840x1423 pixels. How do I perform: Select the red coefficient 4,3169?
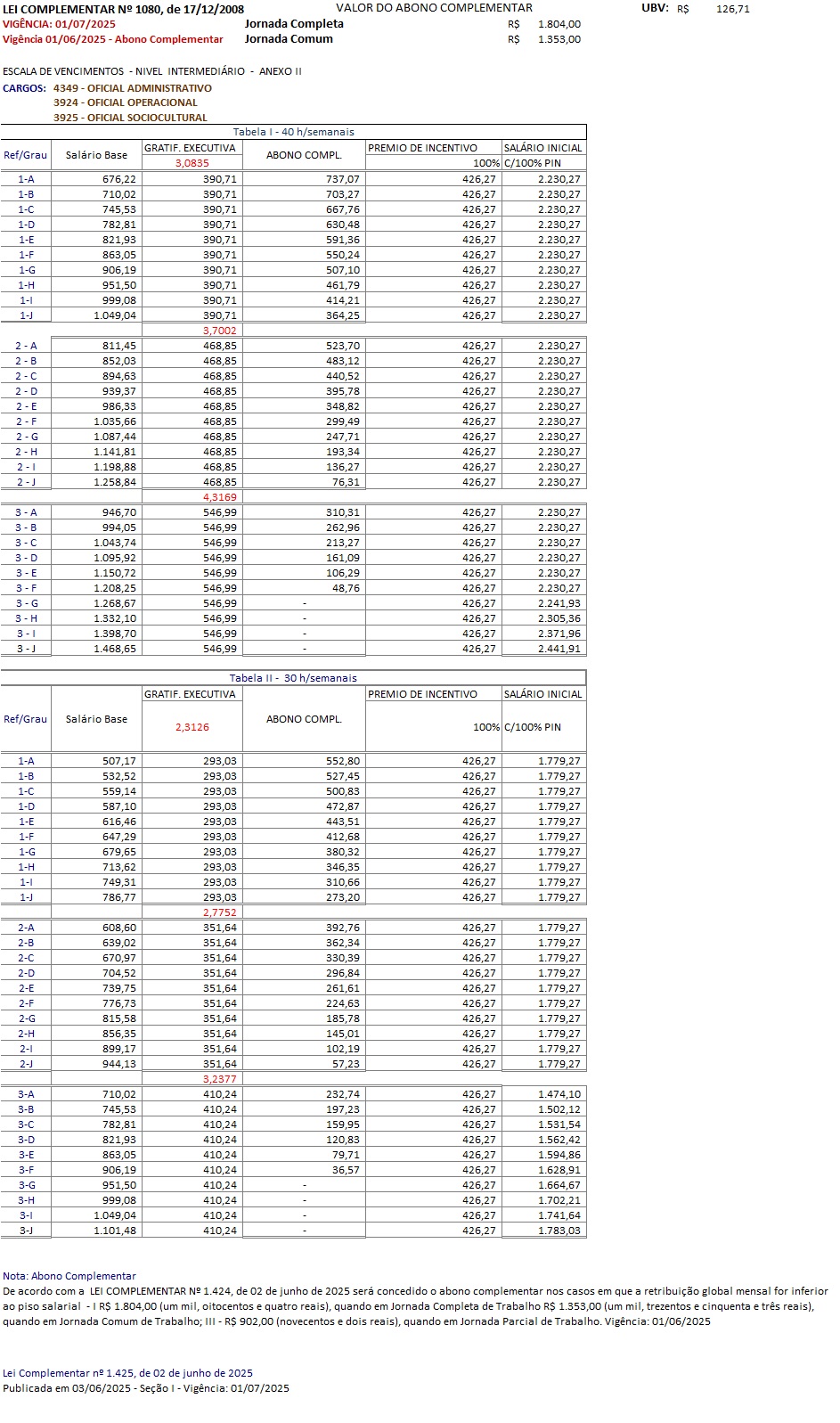click(219, 497)
